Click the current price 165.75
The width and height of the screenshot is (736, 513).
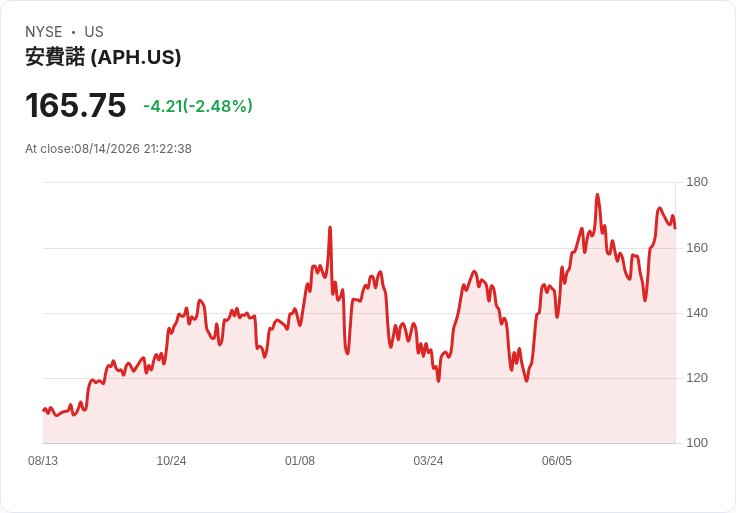pos(76,105)
